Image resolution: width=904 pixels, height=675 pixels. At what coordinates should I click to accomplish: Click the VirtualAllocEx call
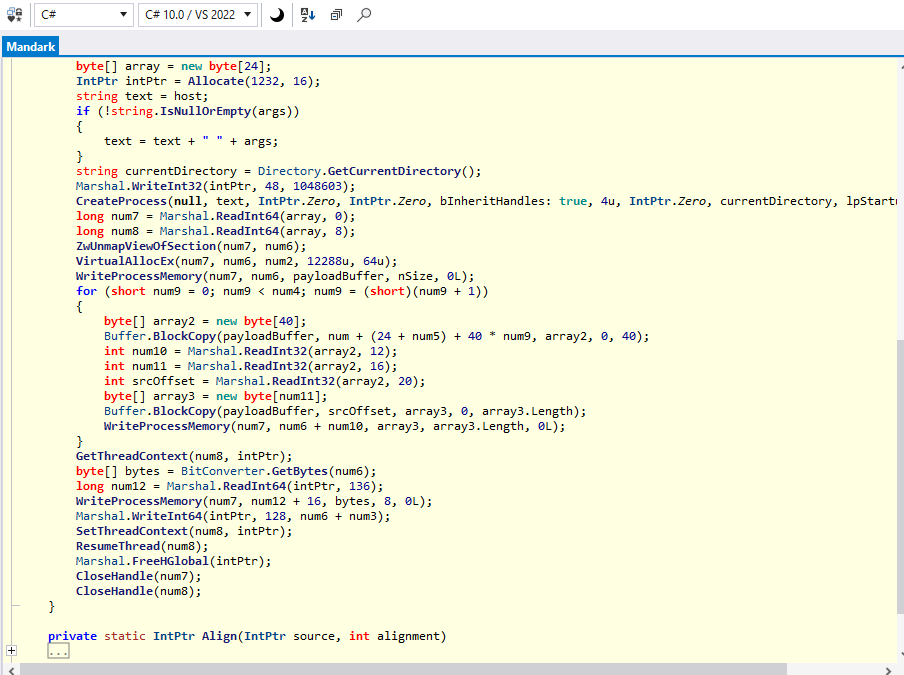coord(125,261)
